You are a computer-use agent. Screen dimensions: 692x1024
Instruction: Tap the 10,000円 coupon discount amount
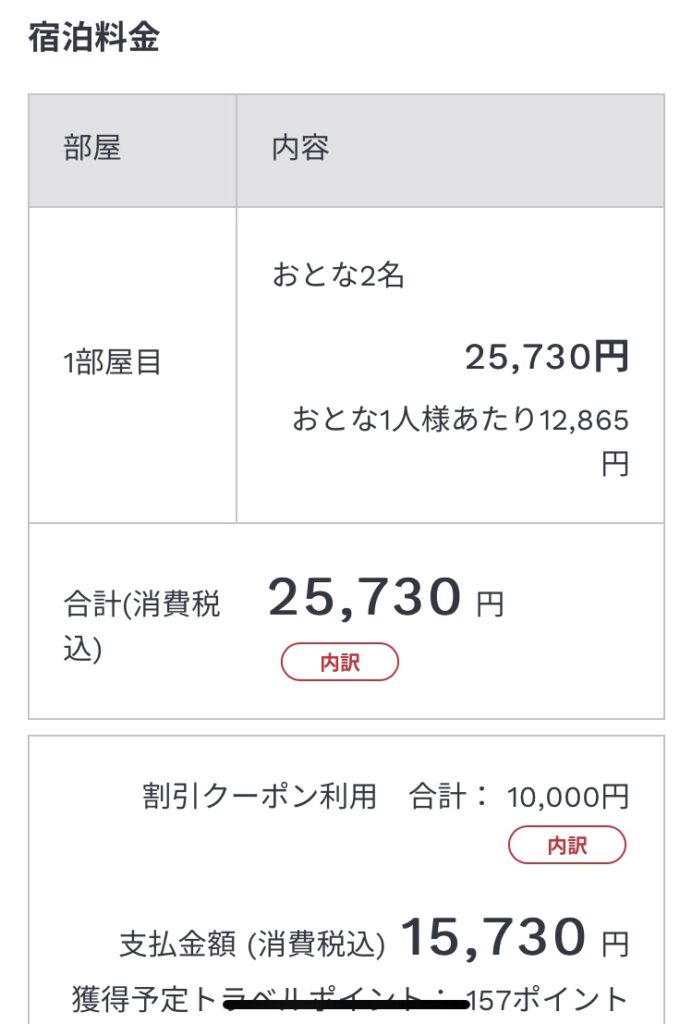[568, 797]
